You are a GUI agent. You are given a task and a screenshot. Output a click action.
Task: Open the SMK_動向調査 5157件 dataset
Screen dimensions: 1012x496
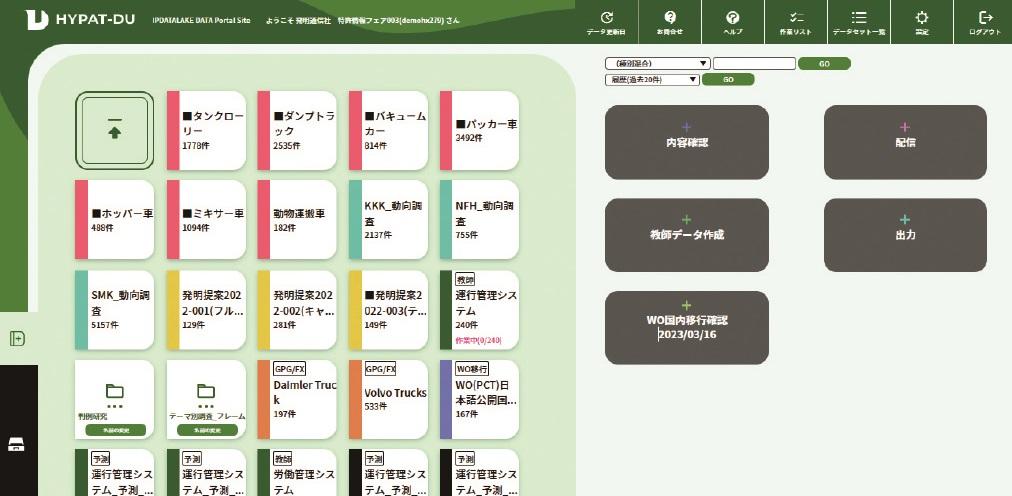coord(115,310)
